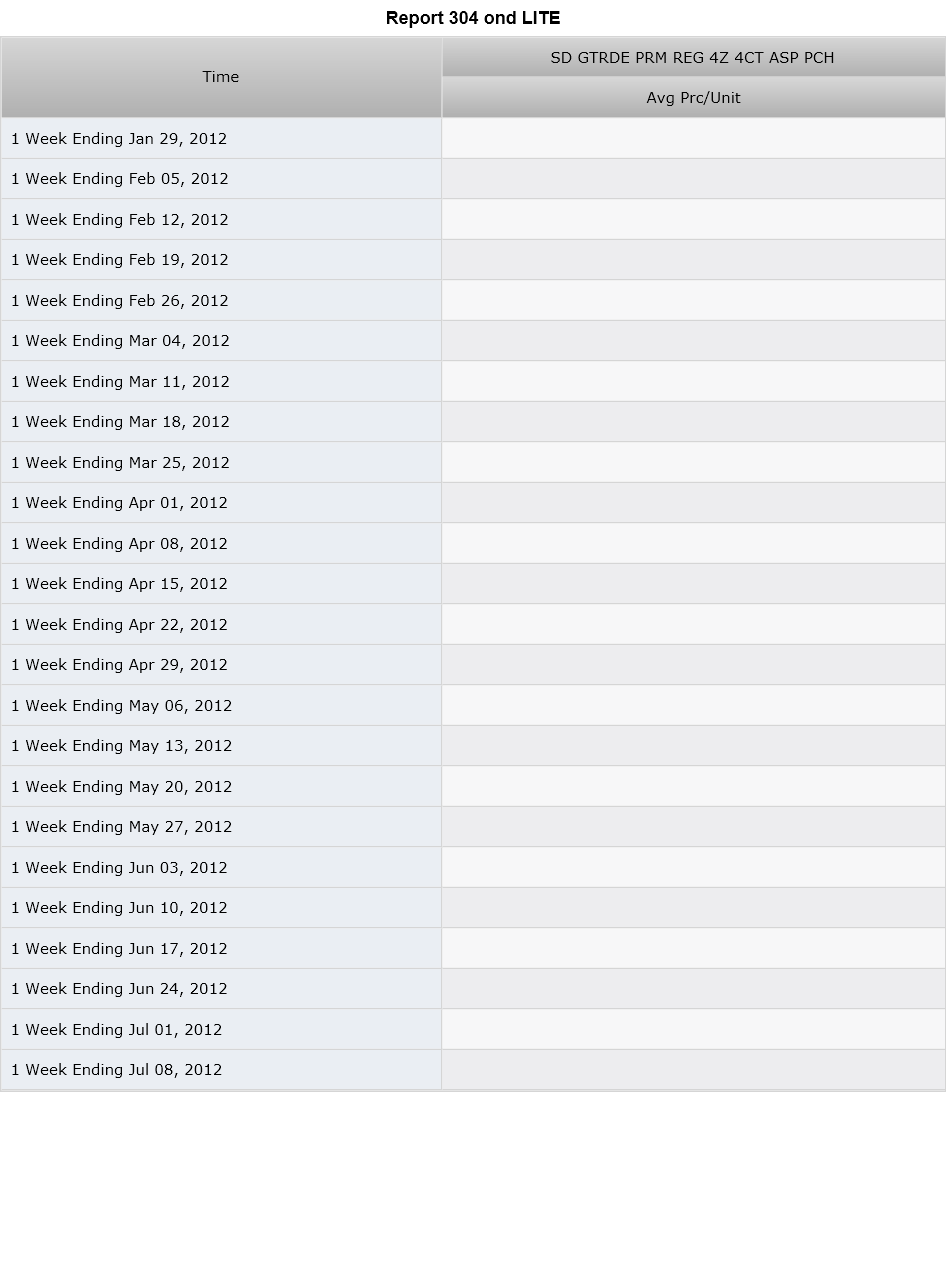Click the Avg Prc/Unit column header
The width and height of the screenshot is (946, 1284).
point(693,97)
